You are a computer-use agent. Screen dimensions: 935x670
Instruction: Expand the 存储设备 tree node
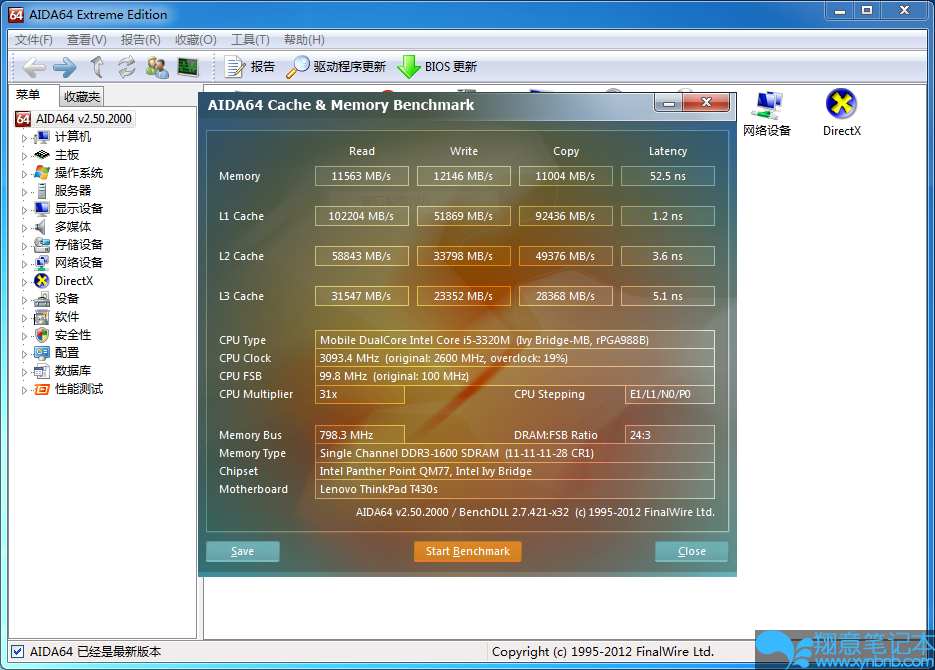pos(24,246)
